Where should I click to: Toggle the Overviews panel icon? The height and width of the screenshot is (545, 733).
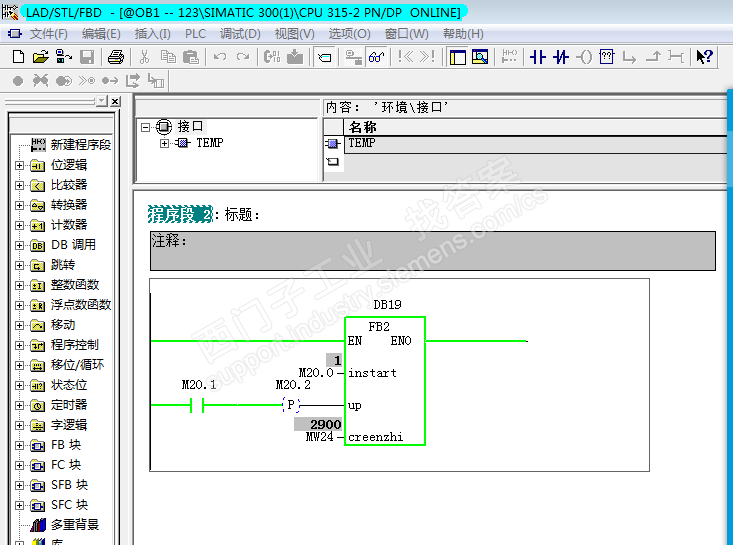pyautogui.click(x=457, y=57)
